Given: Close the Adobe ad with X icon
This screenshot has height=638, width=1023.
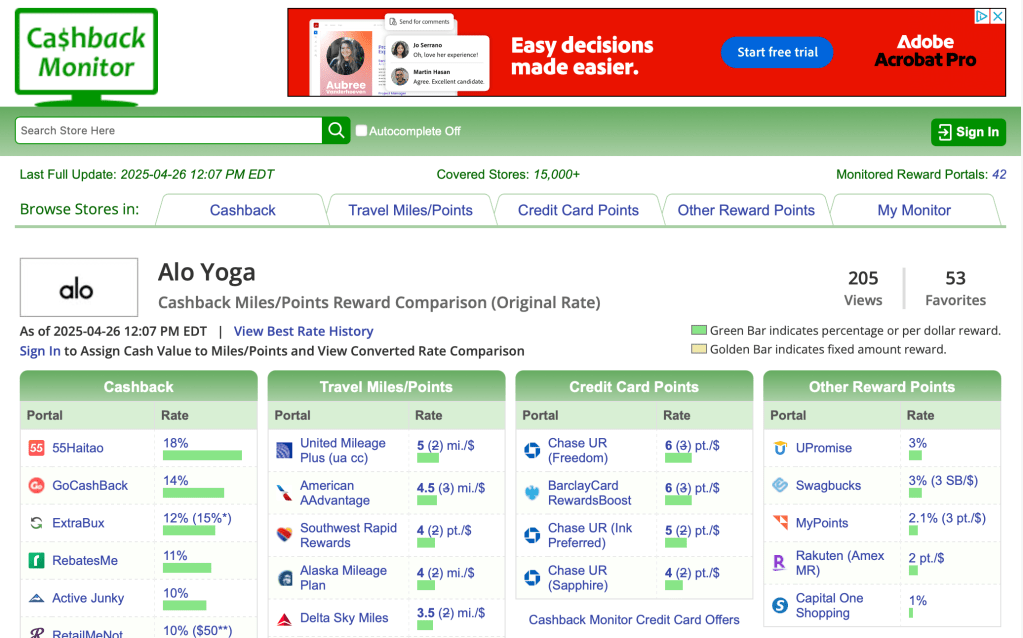Looking at the screenshot, I should pyautogui.click(x=997, y=17).
